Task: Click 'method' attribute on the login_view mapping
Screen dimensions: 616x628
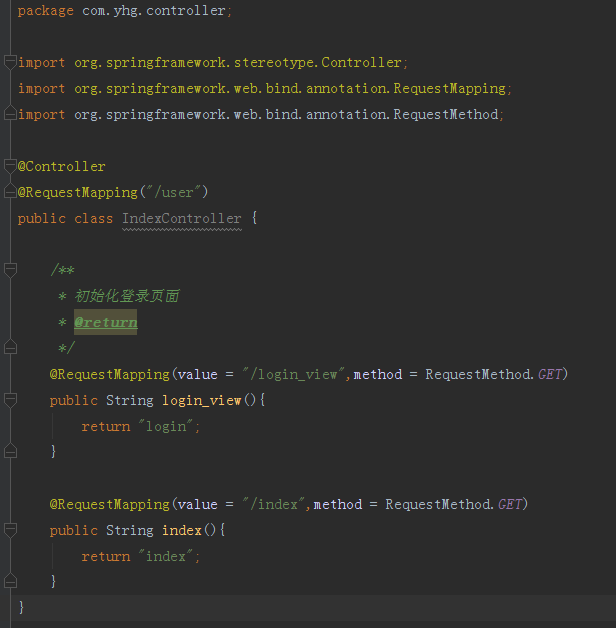Action: click(x=378, y=374)
